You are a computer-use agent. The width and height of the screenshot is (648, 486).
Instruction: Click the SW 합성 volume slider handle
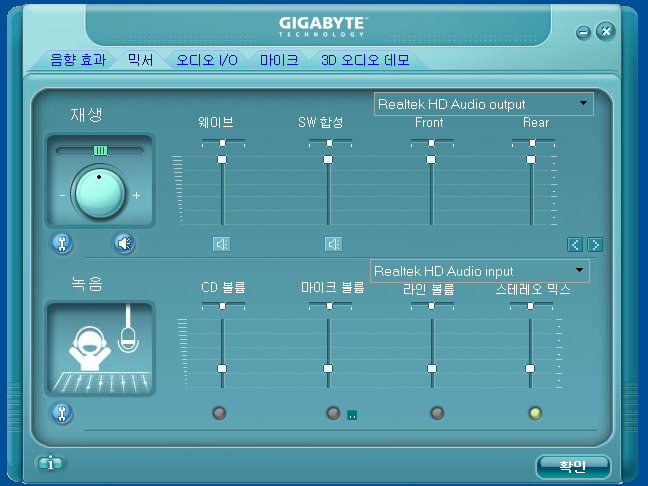328,159
